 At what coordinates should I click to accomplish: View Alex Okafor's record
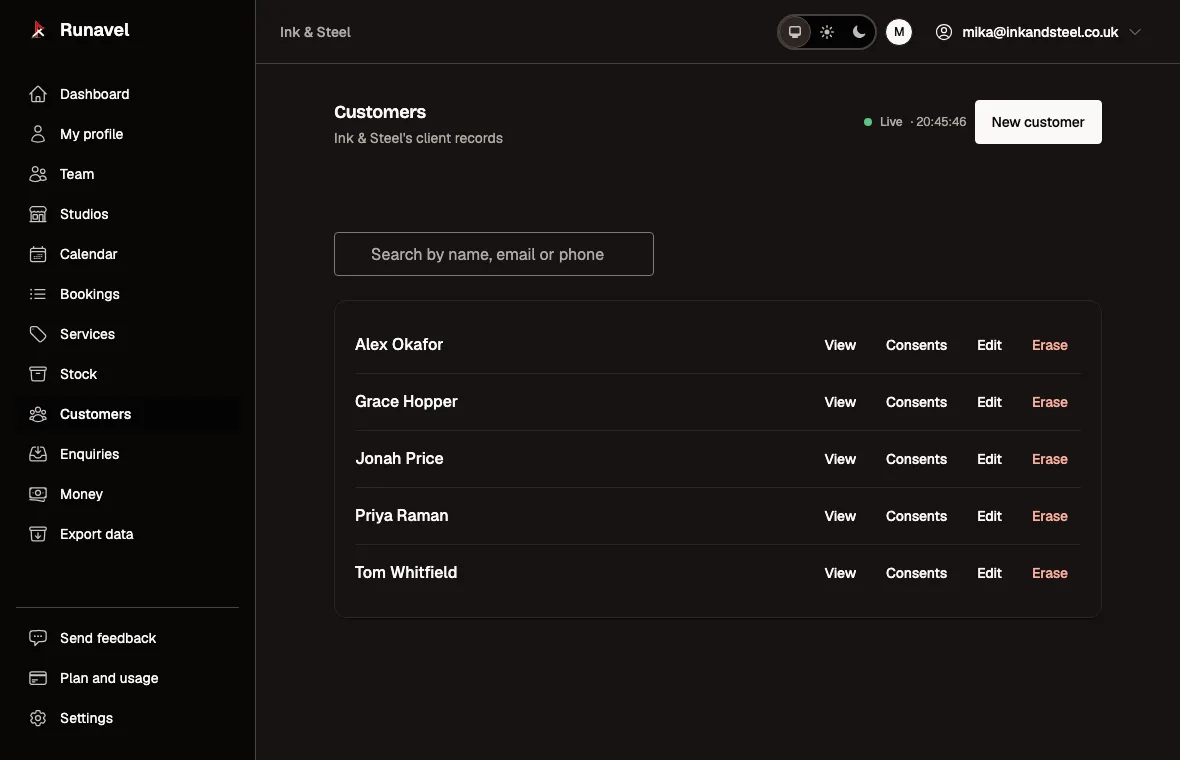840,345
